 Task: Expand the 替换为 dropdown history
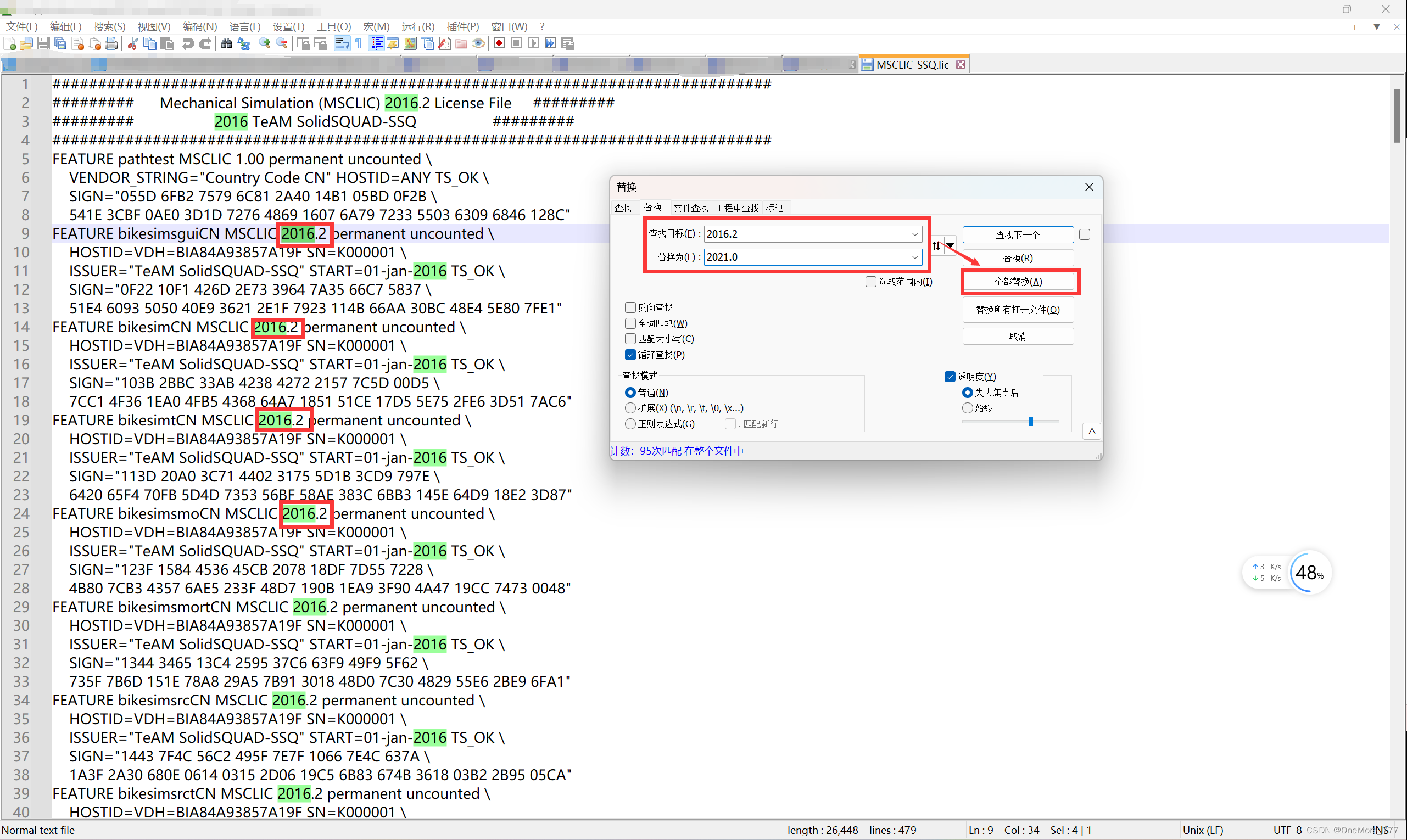(x=914, y=257)
